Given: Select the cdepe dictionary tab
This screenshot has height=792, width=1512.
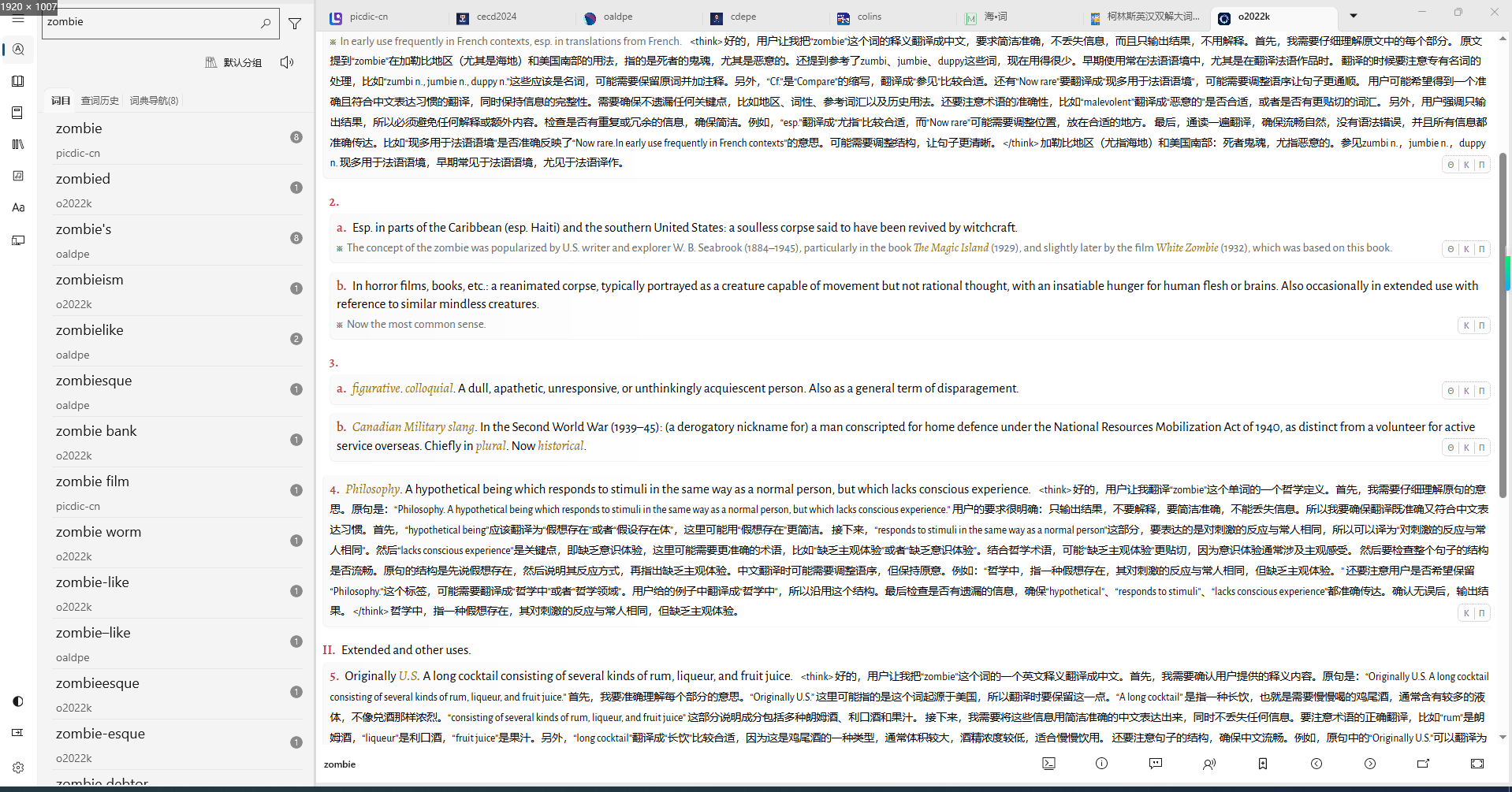Looking at the screenshot, I should [x=743, y=17].
